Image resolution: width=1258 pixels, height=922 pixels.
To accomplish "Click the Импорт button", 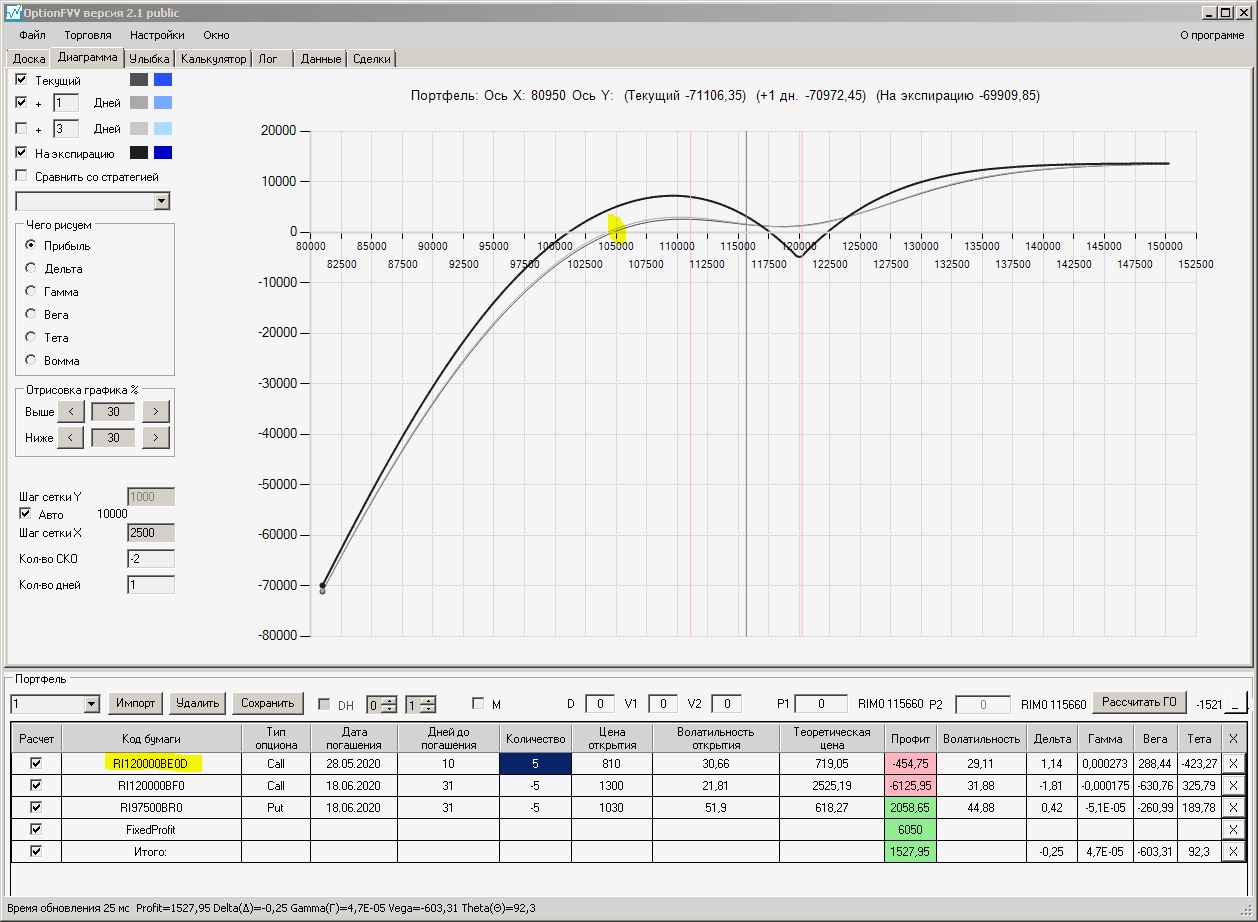I will pyautogui.click(x=135, y=703).
